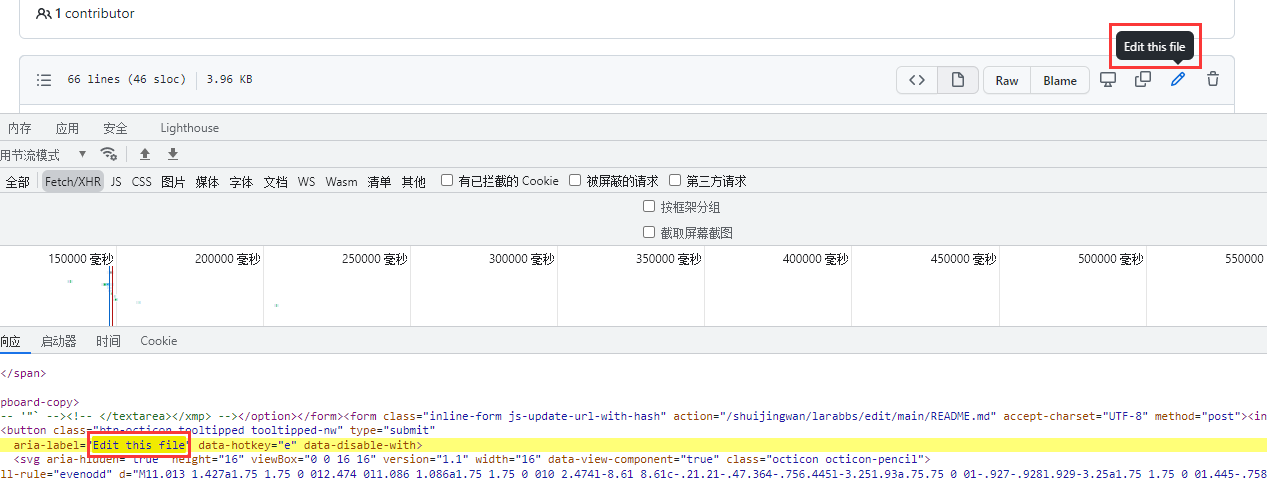Viewport: 1267px width, 490px height.
Task: Switch to rendered file view icon
Action: click(x=957, y=81)
